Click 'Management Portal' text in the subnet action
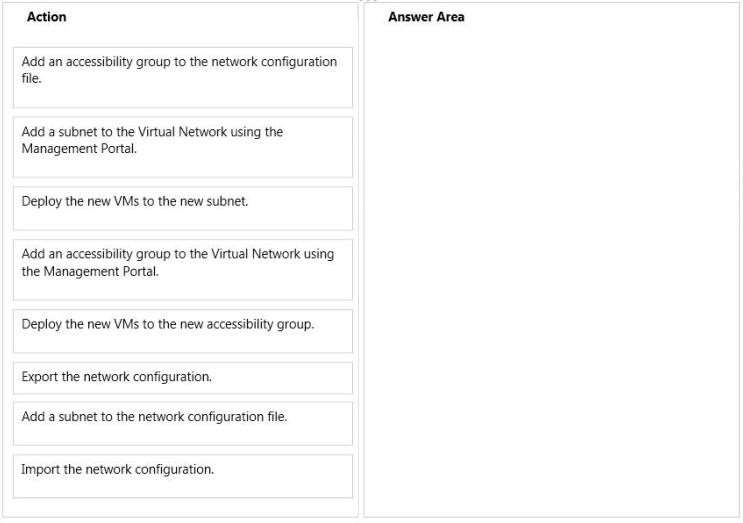Screen dimensions: 743x523 pyautogui.click(x=79, y=149)
